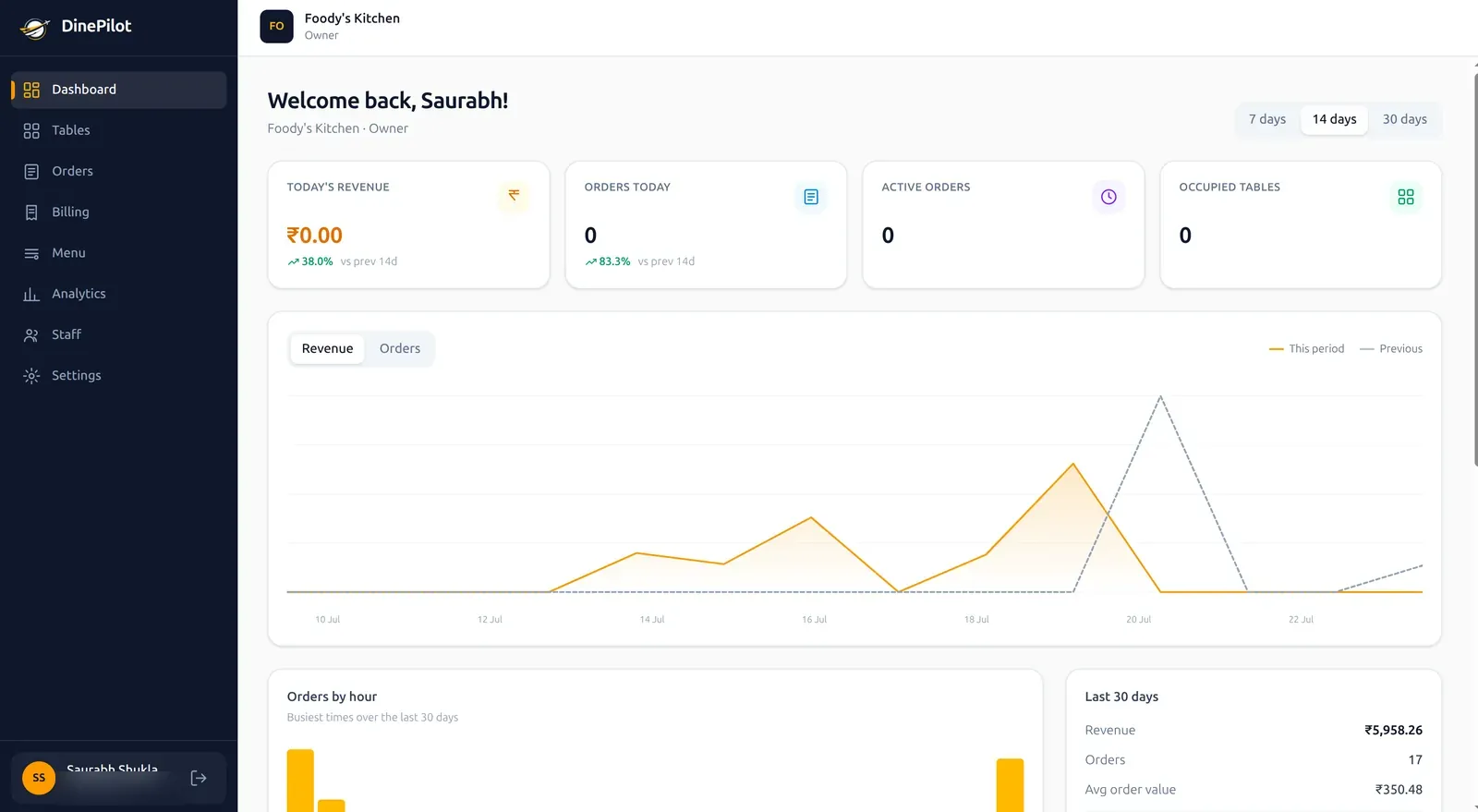Click the Busiest times over the last 30 days subtitle
This screenshot has height=812, width=1478.
coord(372,718)
